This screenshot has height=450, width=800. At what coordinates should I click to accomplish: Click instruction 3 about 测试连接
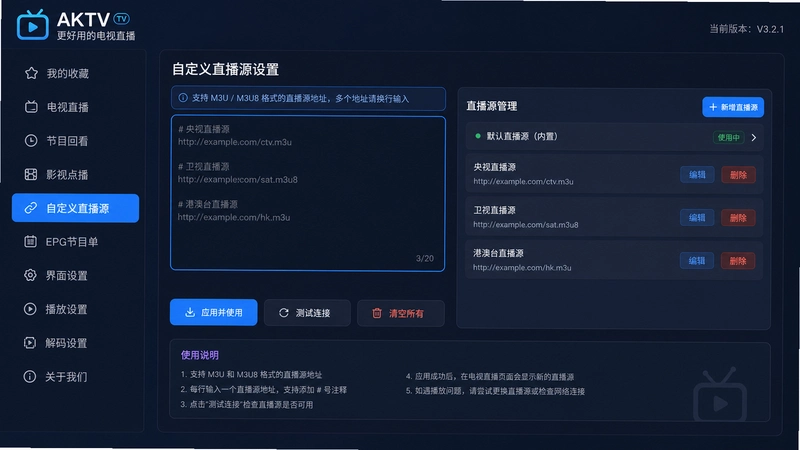pyautogui.click(x=246, y=405)
